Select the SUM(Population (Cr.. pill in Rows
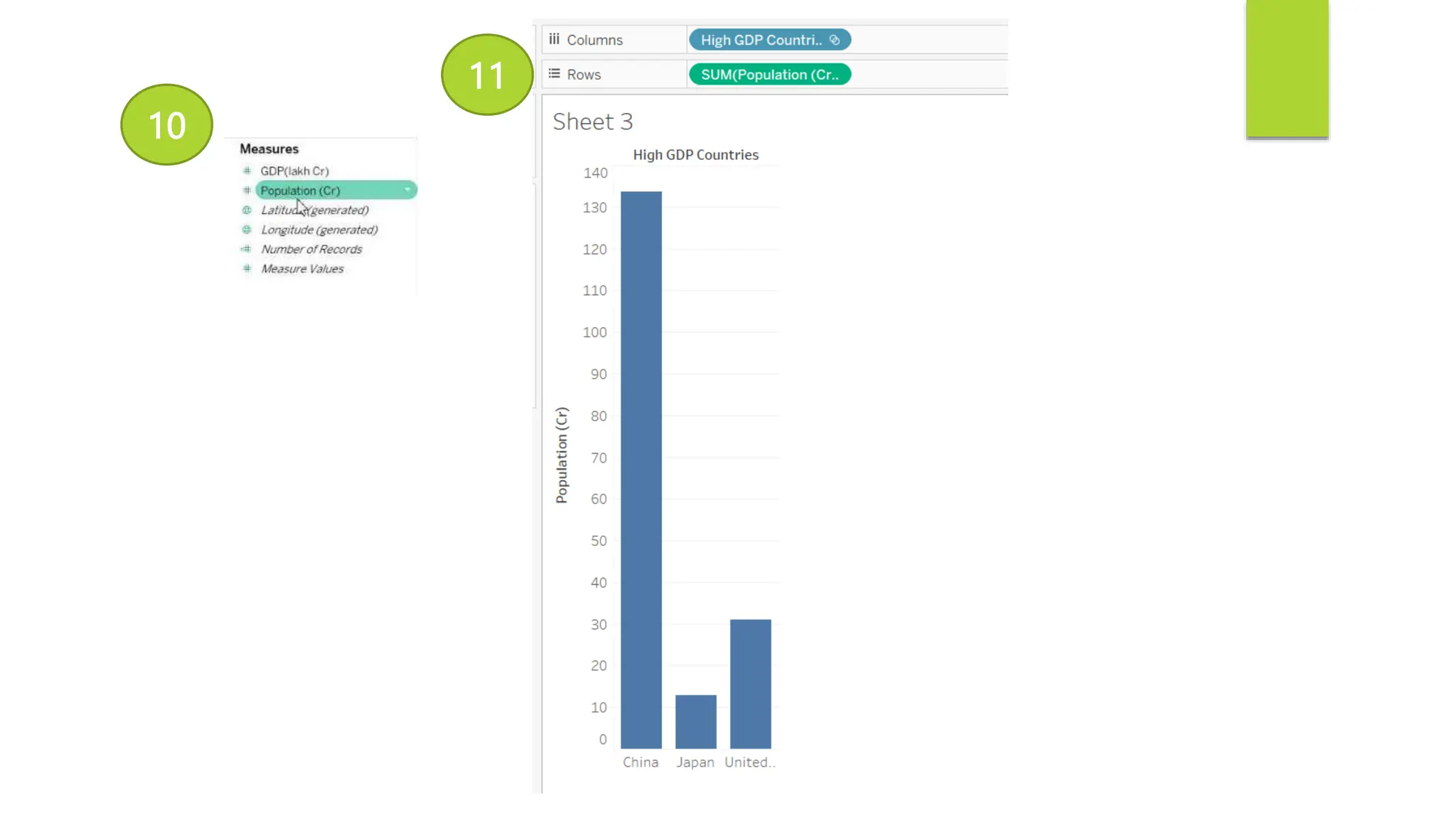This screenshot has width=1456, height=819. click(x=769, y=75)
